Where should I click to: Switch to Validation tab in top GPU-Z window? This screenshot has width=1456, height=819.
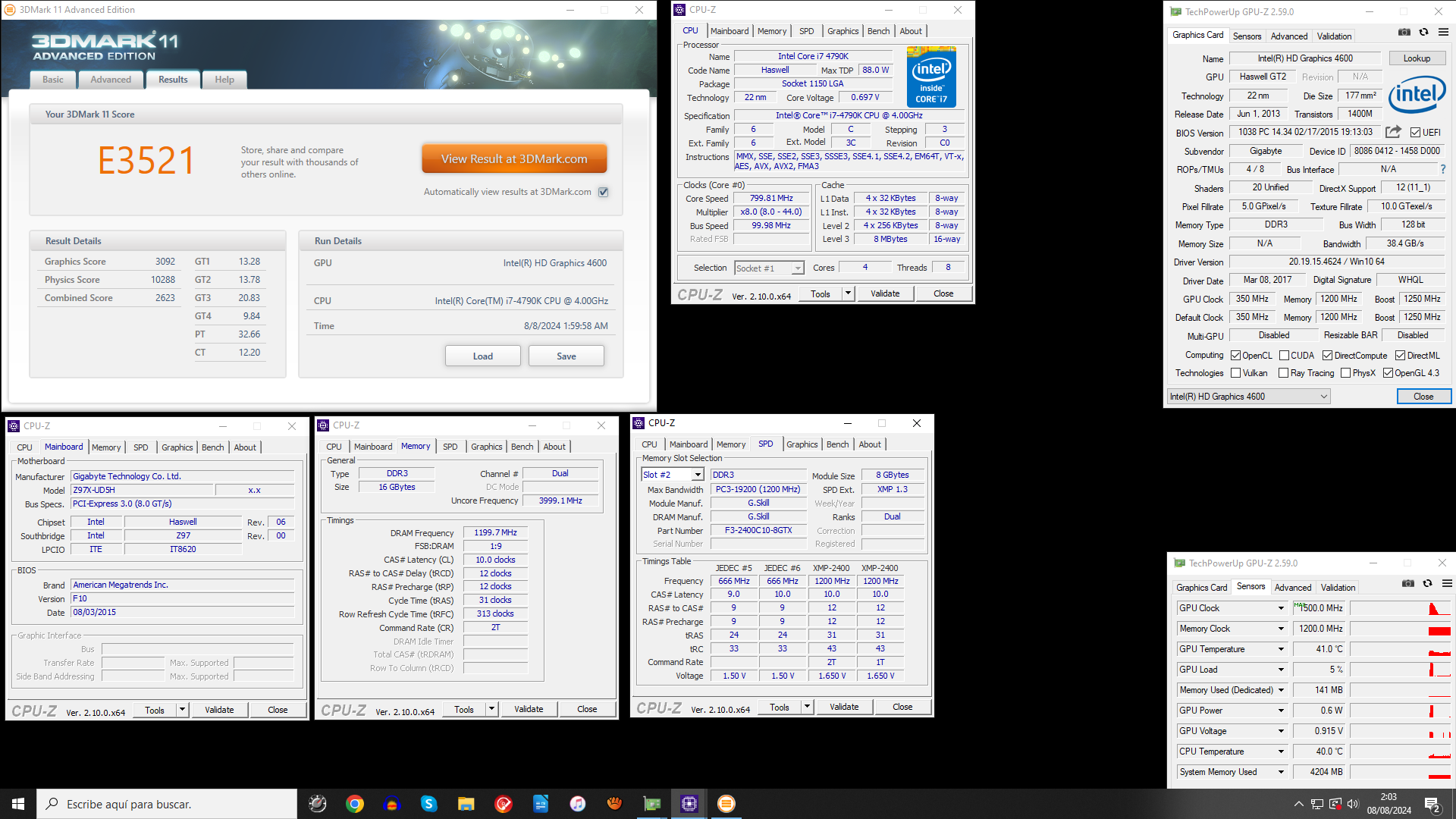pyautogui.click(x=1334, y=36)
